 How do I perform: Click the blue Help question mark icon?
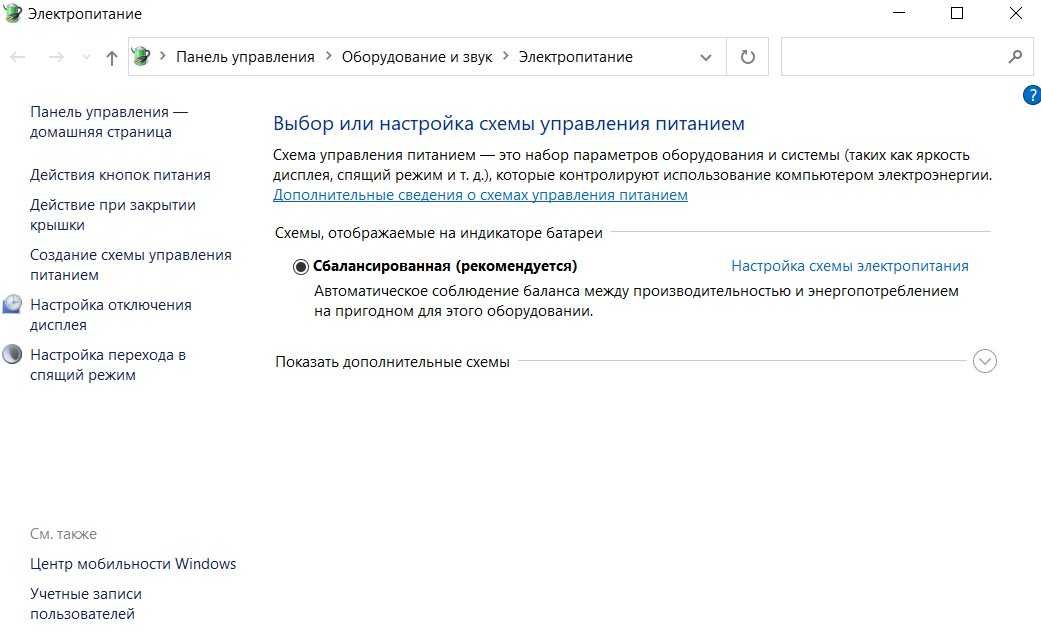tap(1032, 96)
